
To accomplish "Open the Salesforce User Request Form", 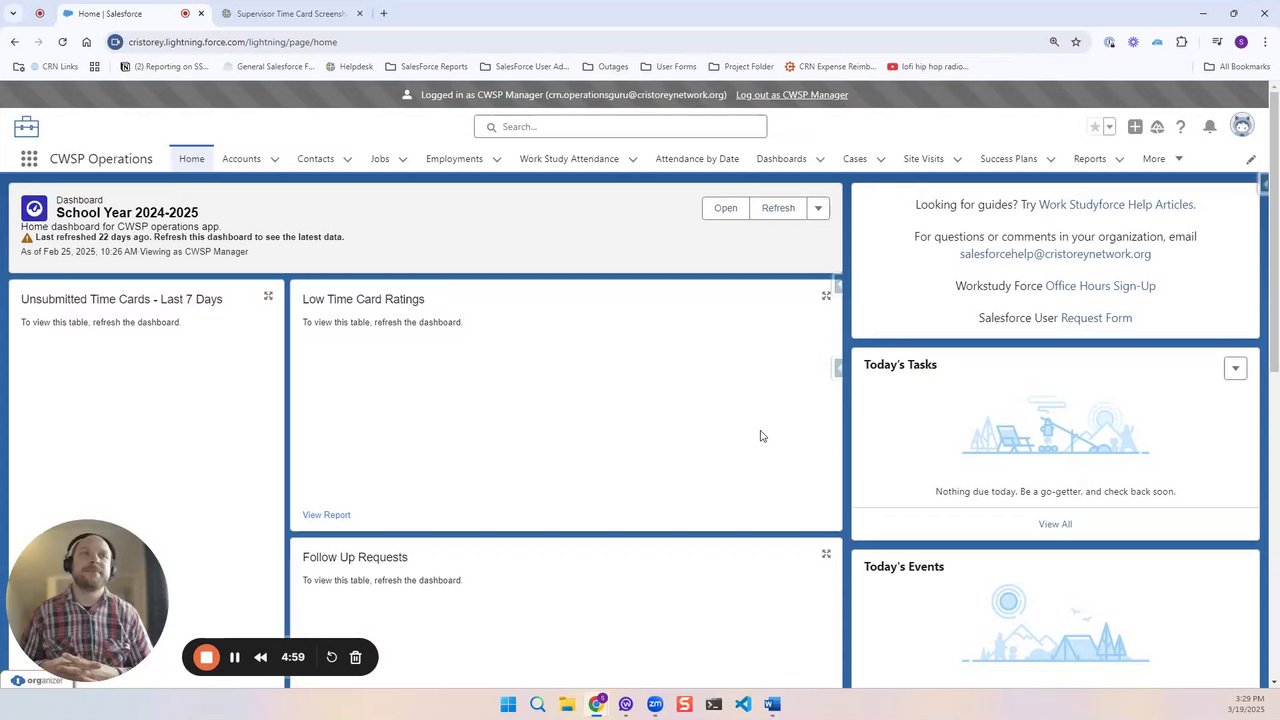I will [1096, 318].
